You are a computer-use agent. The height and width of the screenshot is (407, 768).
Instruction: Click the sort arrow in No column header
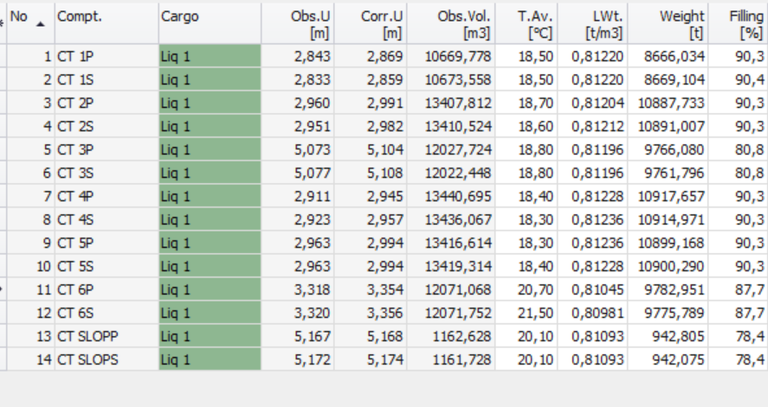pos(40,24)
